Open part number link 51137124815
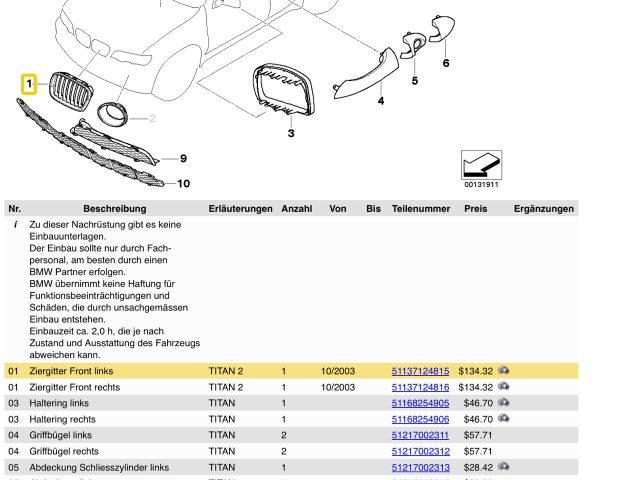The height and width of the screenshot is (480, 640). click(420, 371)
